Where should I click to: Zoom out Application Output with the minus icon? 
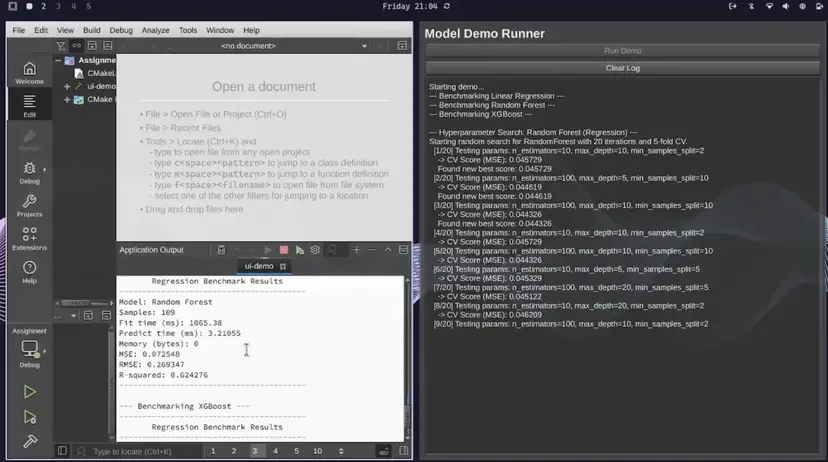(x=372, y=250)
